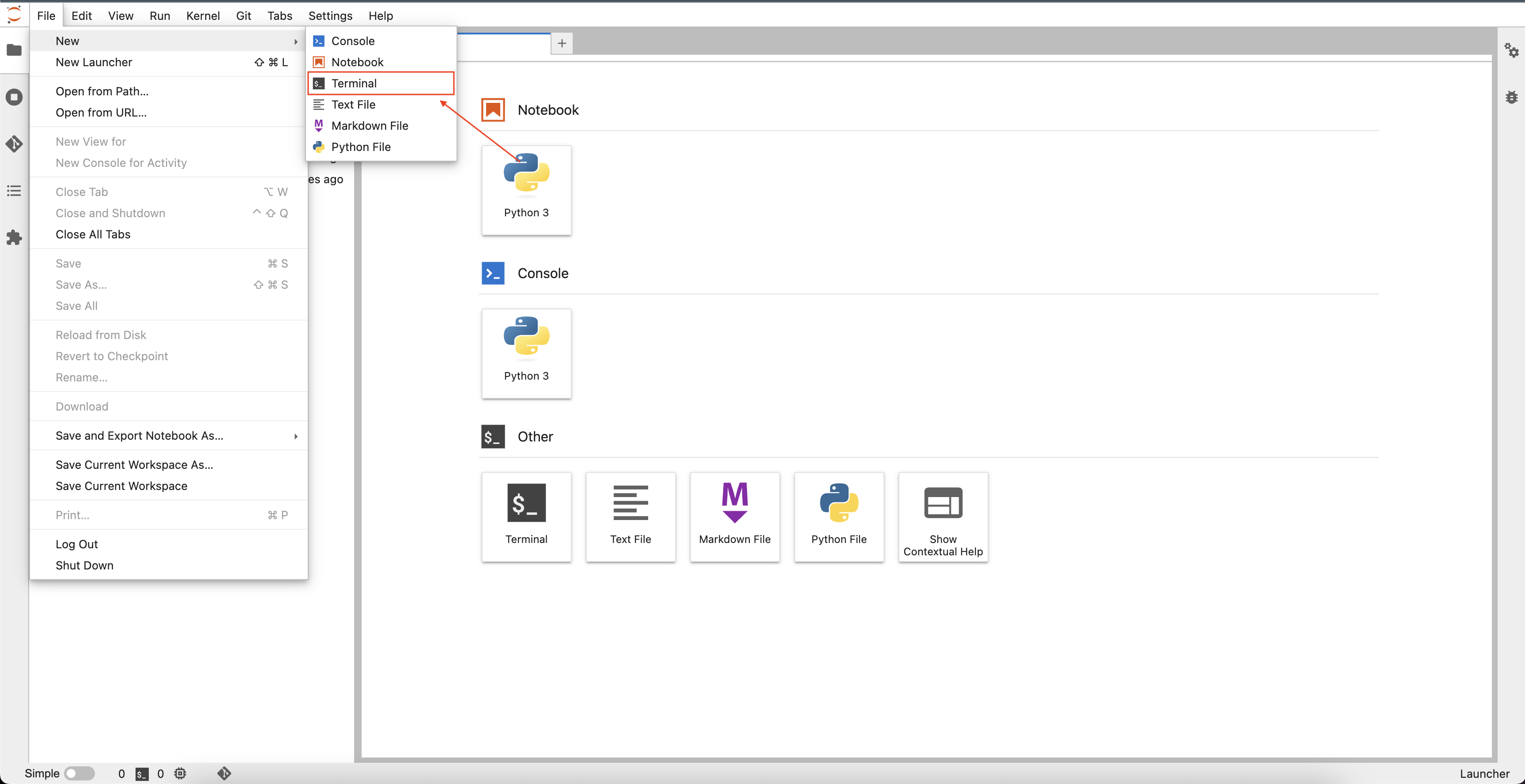Click the Git icon in status bar

coord(224,773)
